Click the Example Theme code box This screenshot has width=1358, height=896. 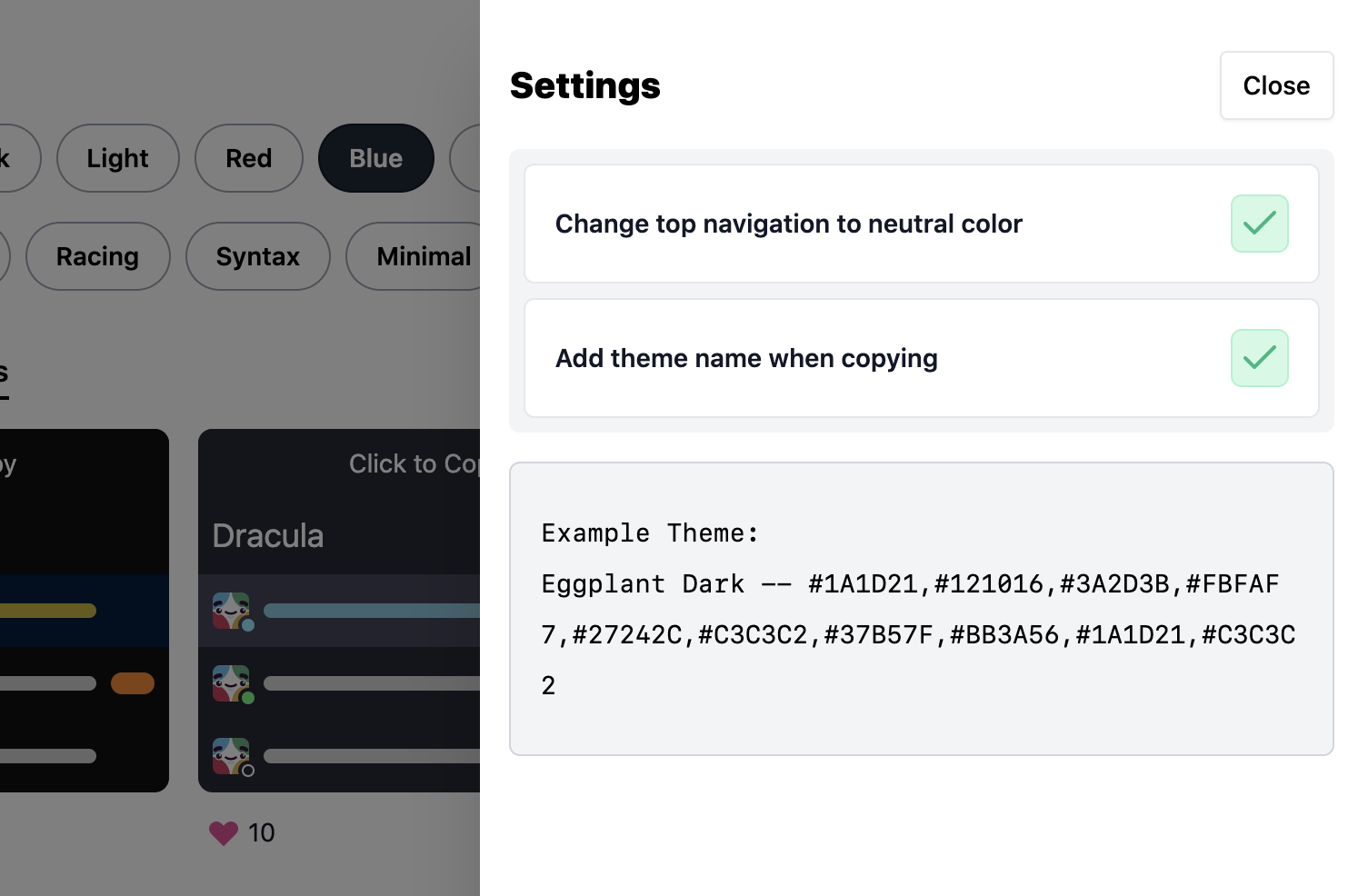921,609
